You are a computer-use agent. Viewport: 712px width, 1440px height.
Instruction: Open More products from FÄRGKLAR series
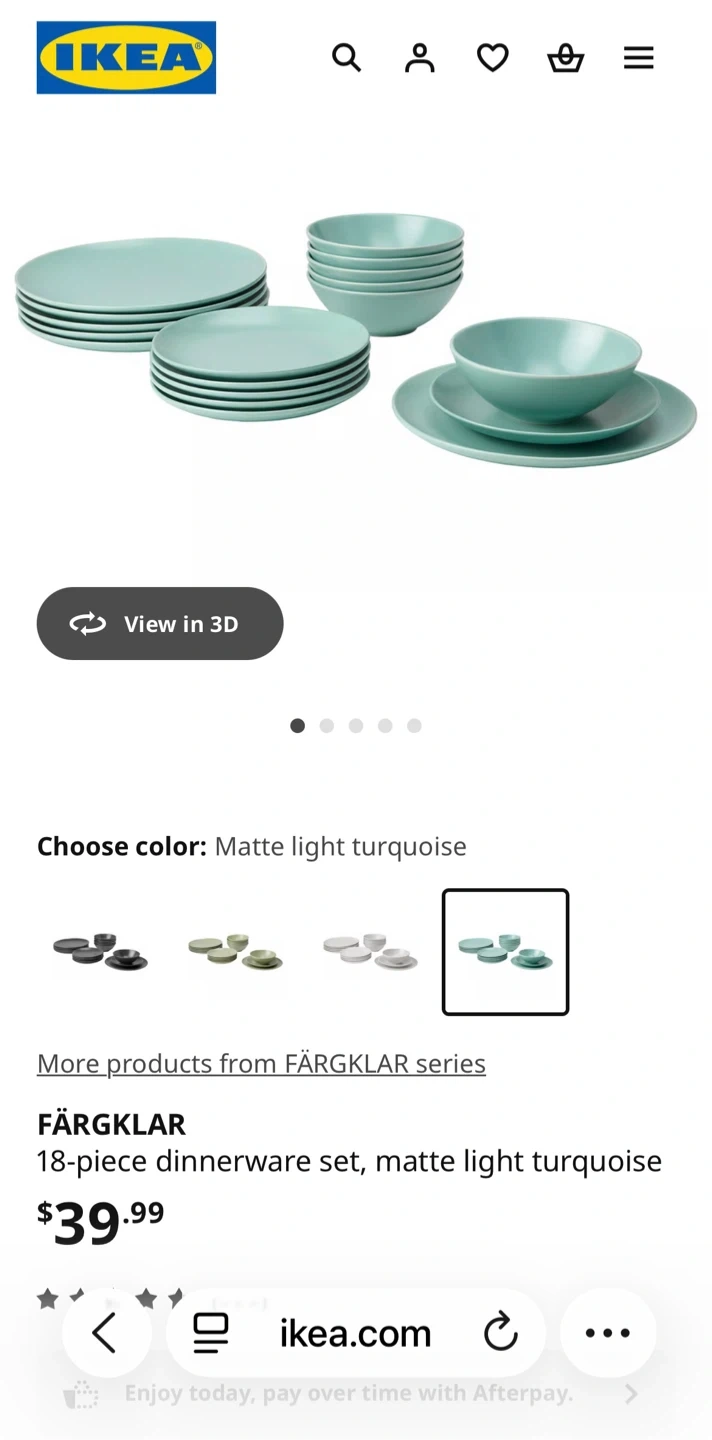click(261, 1063)
